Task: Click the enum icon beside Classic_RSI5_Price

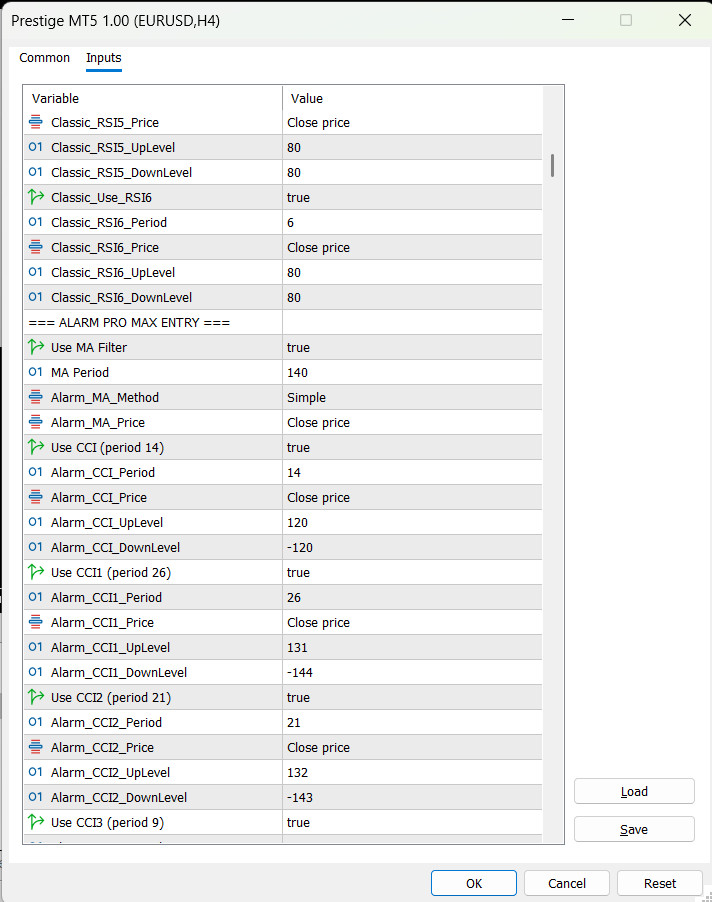Action: click(36, 122)
